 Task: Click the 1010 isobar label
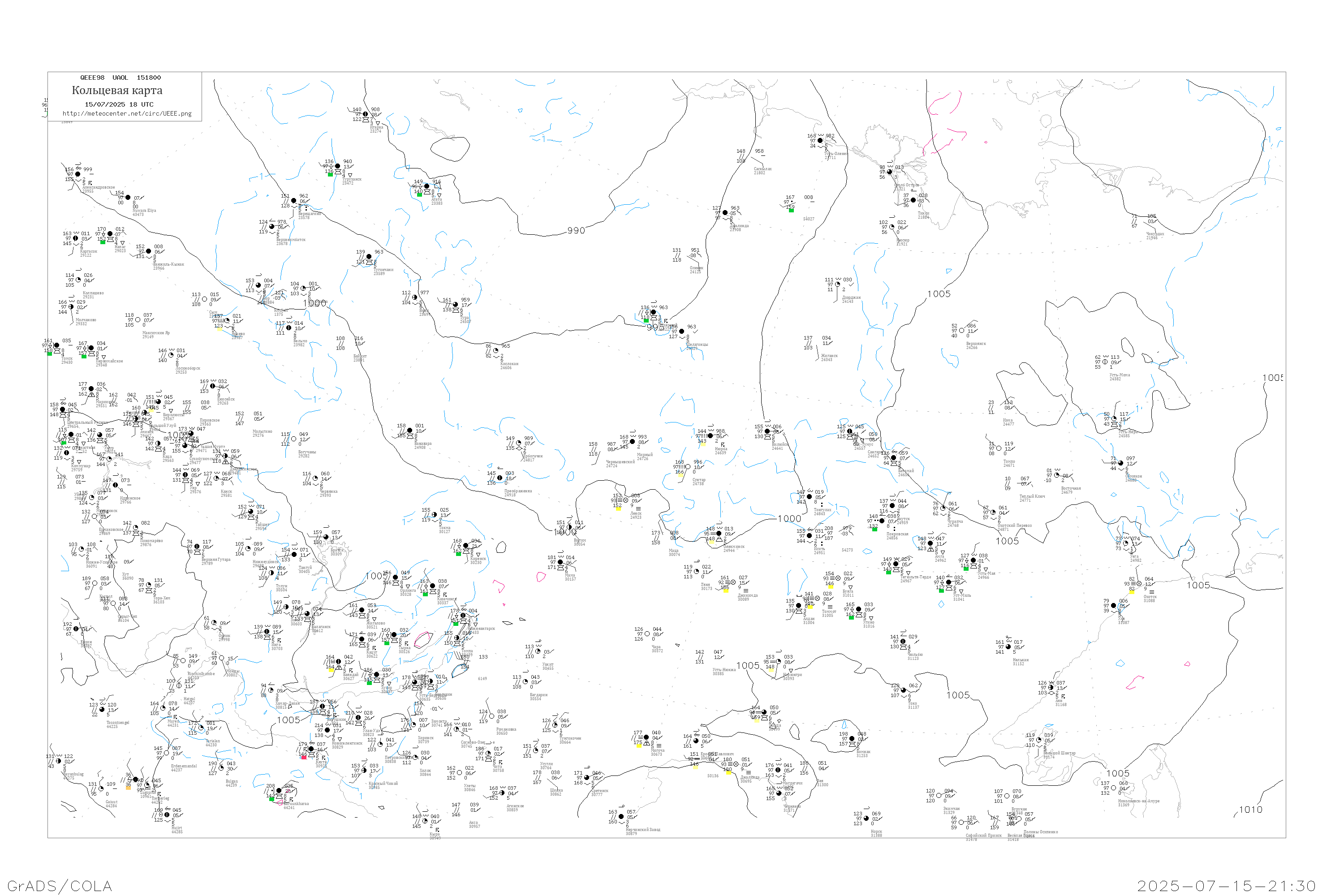click(1251, 810)
